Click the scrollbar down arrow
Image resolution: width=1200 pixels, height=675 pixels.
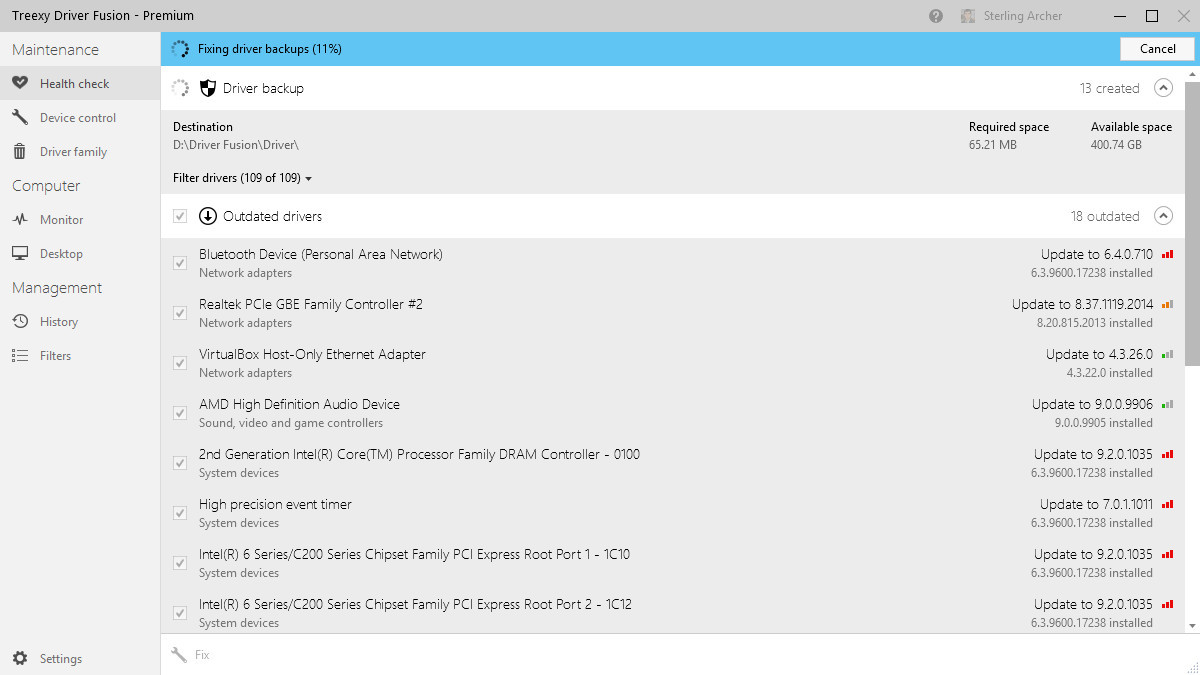click(x=1191, y=626)
